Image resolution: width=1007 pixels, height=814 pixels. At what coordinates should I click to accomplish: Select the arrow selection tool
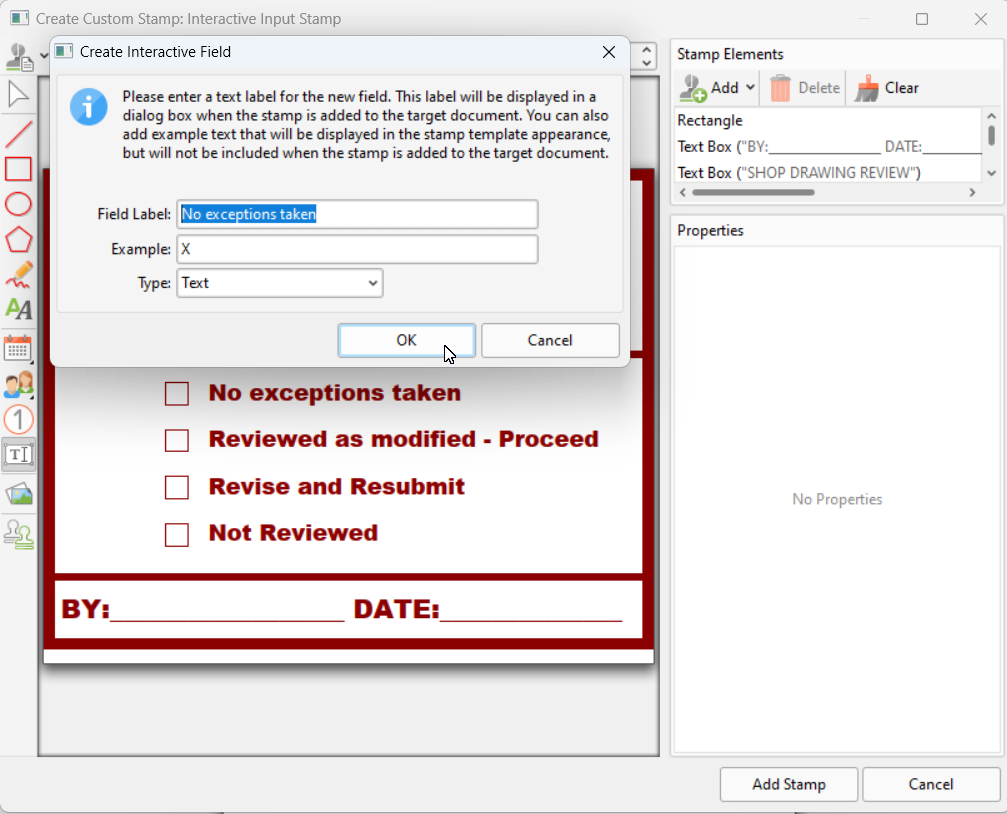[18, 93]
